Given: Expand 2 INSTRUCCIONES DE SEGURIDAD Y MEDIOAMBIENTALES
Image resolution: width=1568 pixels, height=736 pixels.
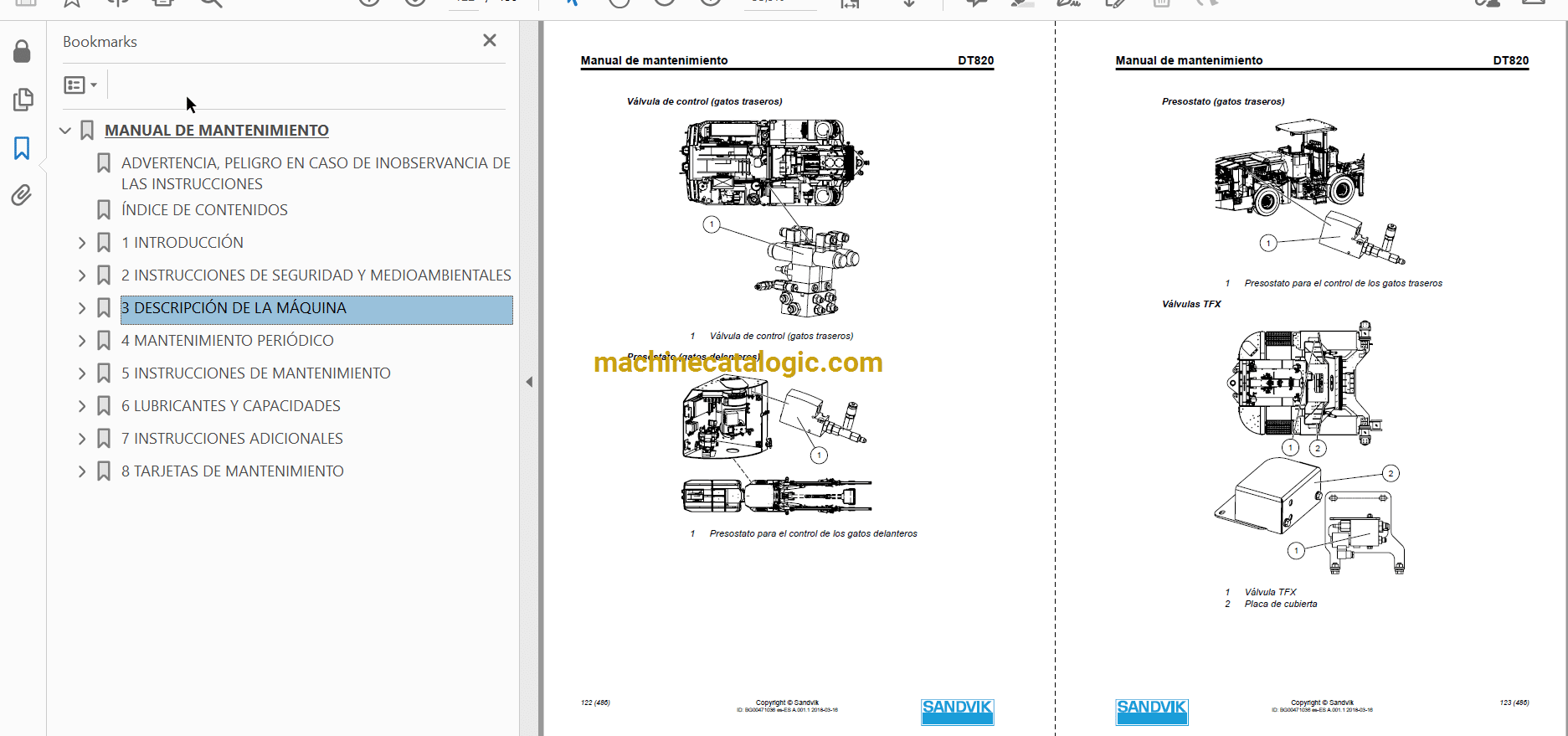Looking at the screenshot, I should pos(82,275).
